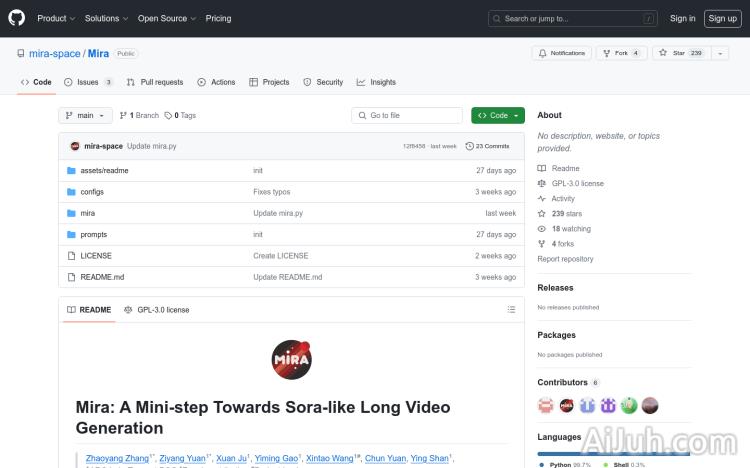Viewport: 750px width, 468px height.
Task: Click the Notifications bell button
Action: pyautogui.click(x=561, y=53)
